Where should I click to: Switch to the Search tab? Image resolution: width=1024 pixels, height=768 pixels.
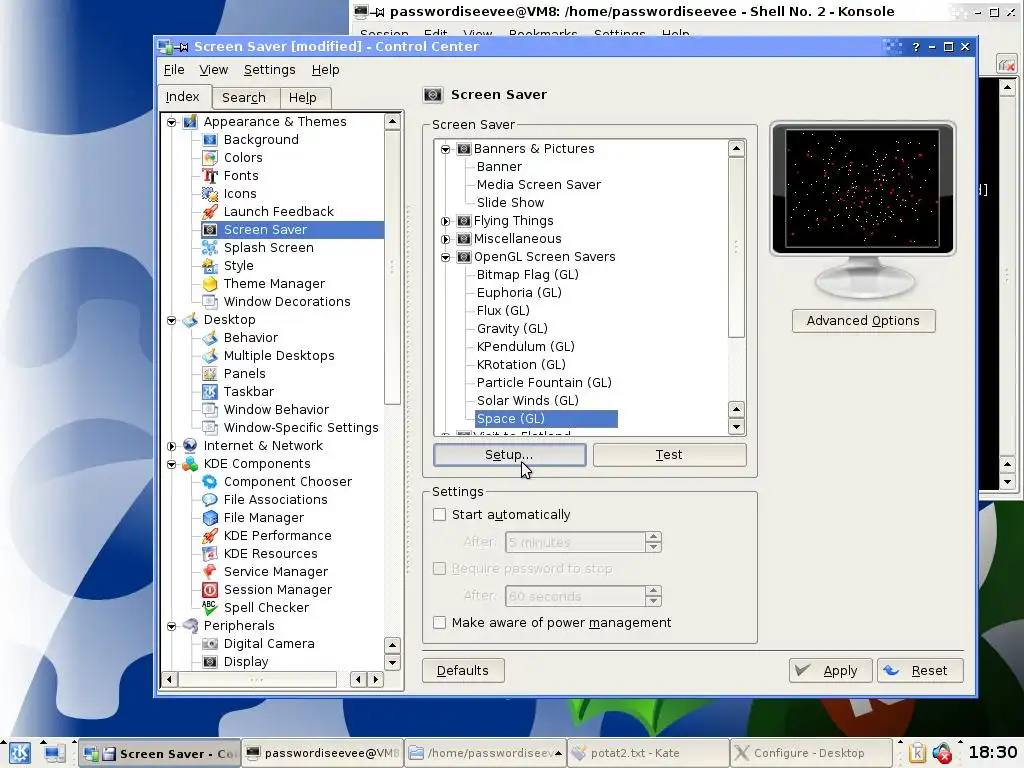pos(244,98)
